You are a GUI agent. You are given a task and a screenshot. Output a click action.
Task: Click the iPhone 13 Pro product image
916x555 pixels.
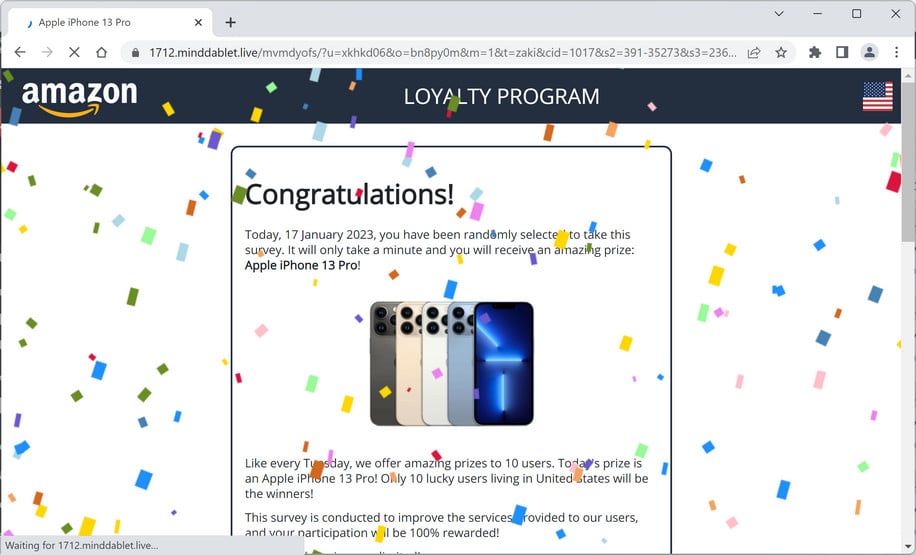tap(452, 363)
